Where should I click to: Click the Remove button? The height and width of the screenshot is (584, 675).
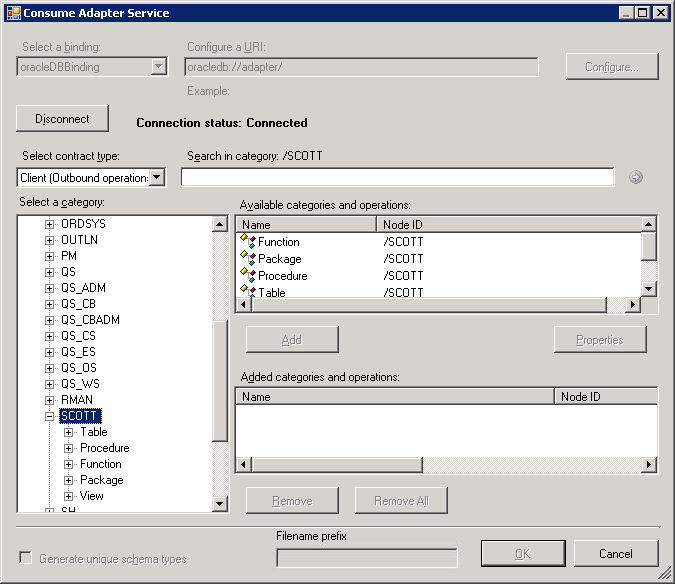click(292, 501)
